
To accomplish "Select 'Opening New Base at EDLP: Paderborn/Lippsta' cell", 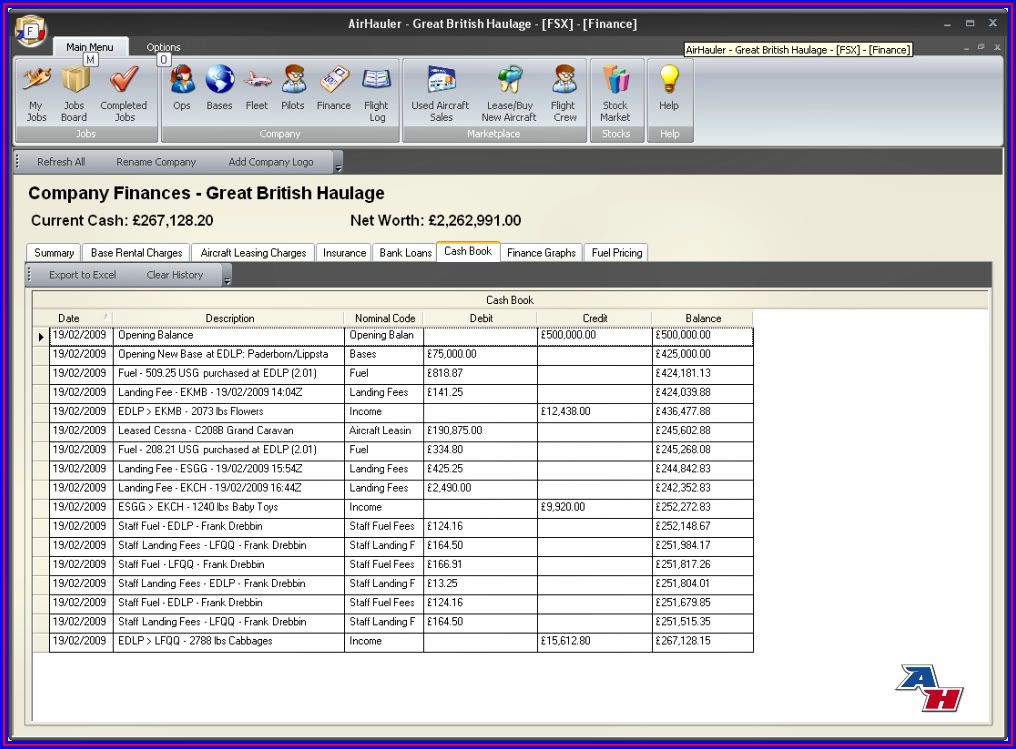I will (229, 354).
